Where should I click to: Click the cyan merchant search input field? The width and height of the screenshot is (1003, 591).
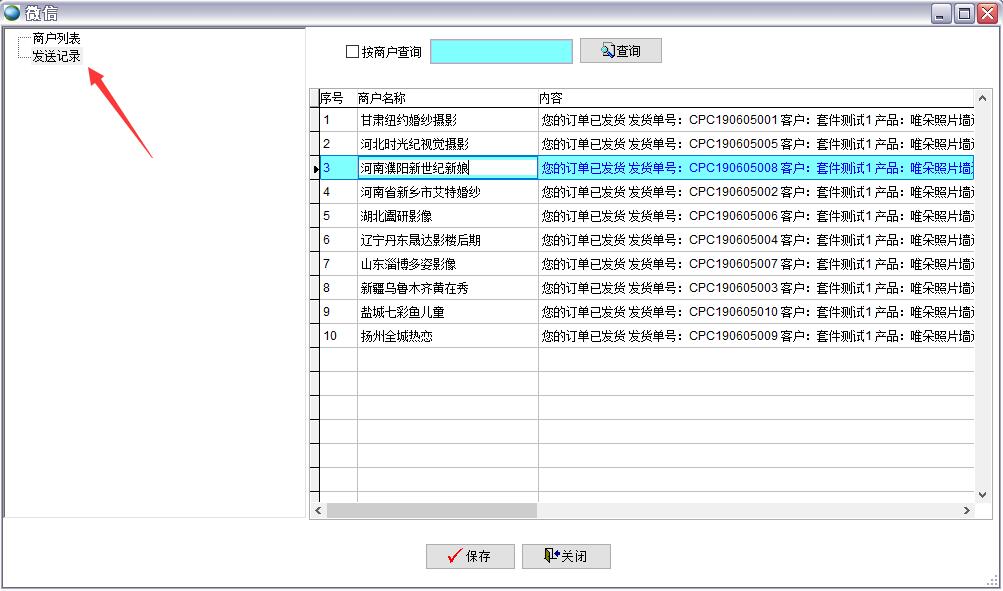pyautogui.click(x=501, y=52)
